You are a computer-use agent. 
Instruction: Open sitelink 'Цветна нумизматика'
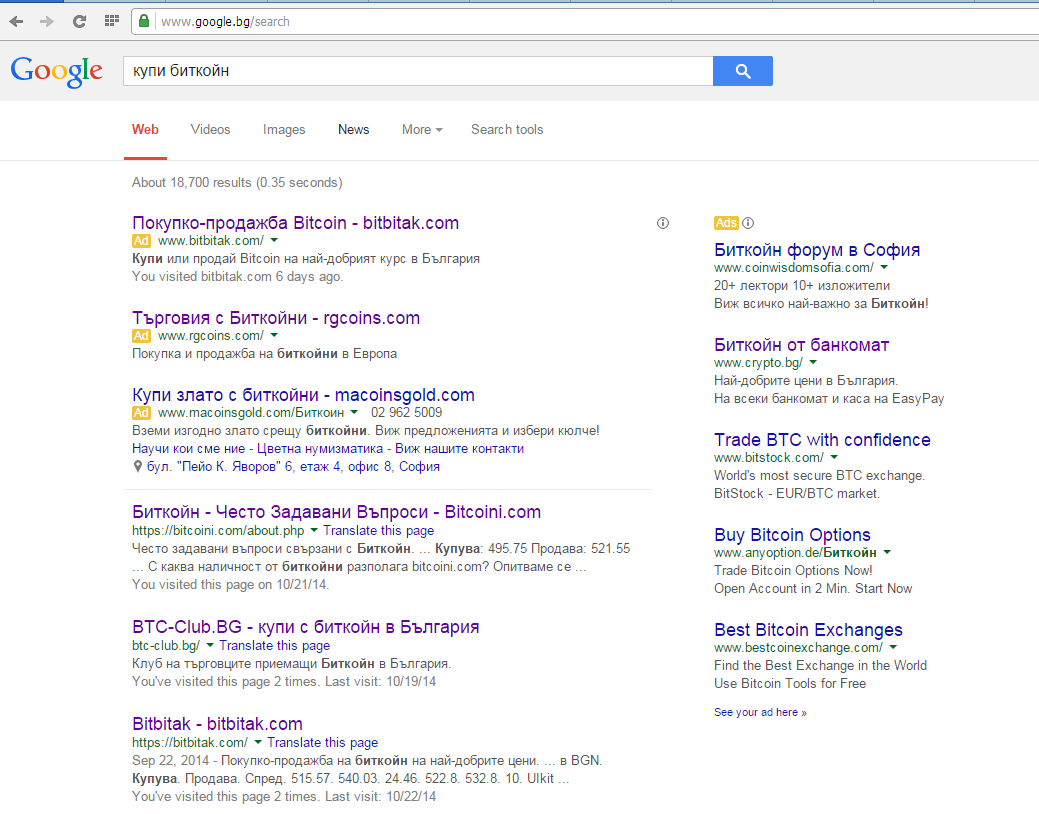pos(319,449)
